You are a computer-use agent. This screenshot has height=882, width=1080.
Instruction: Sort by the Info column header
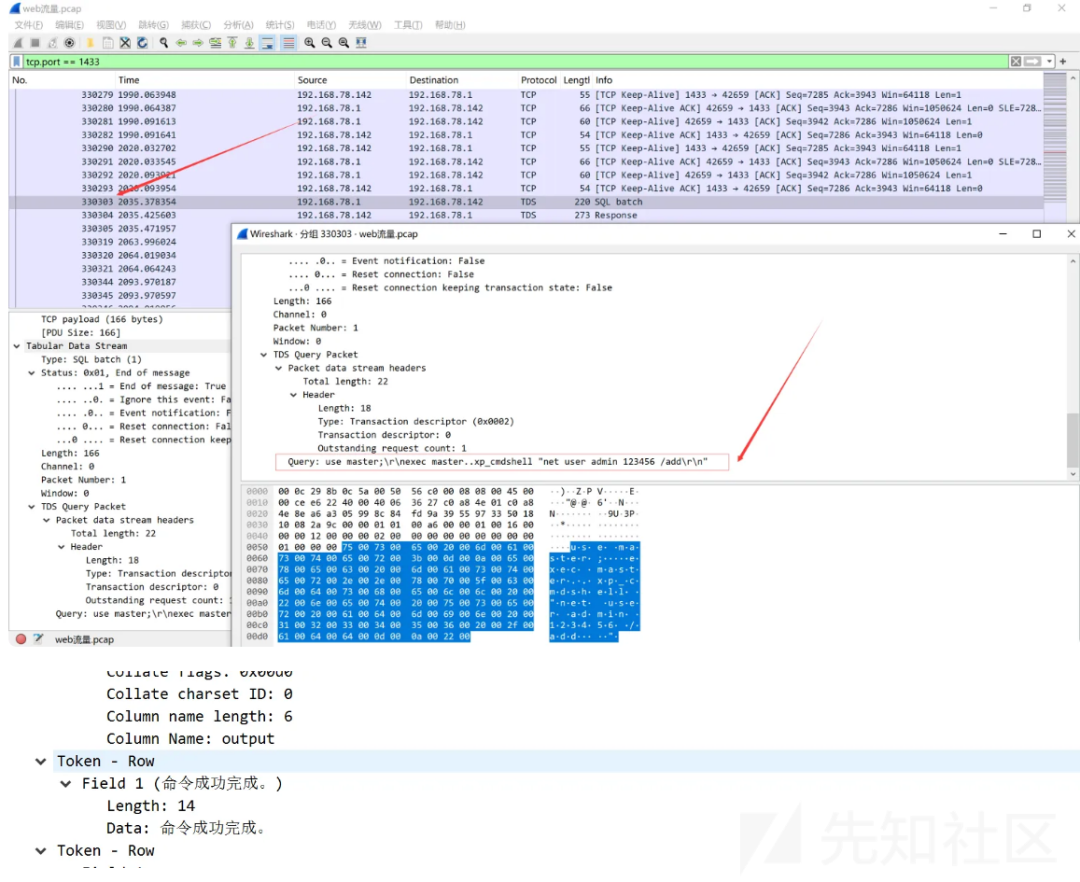pyautogui.click(x=817, y=81)
